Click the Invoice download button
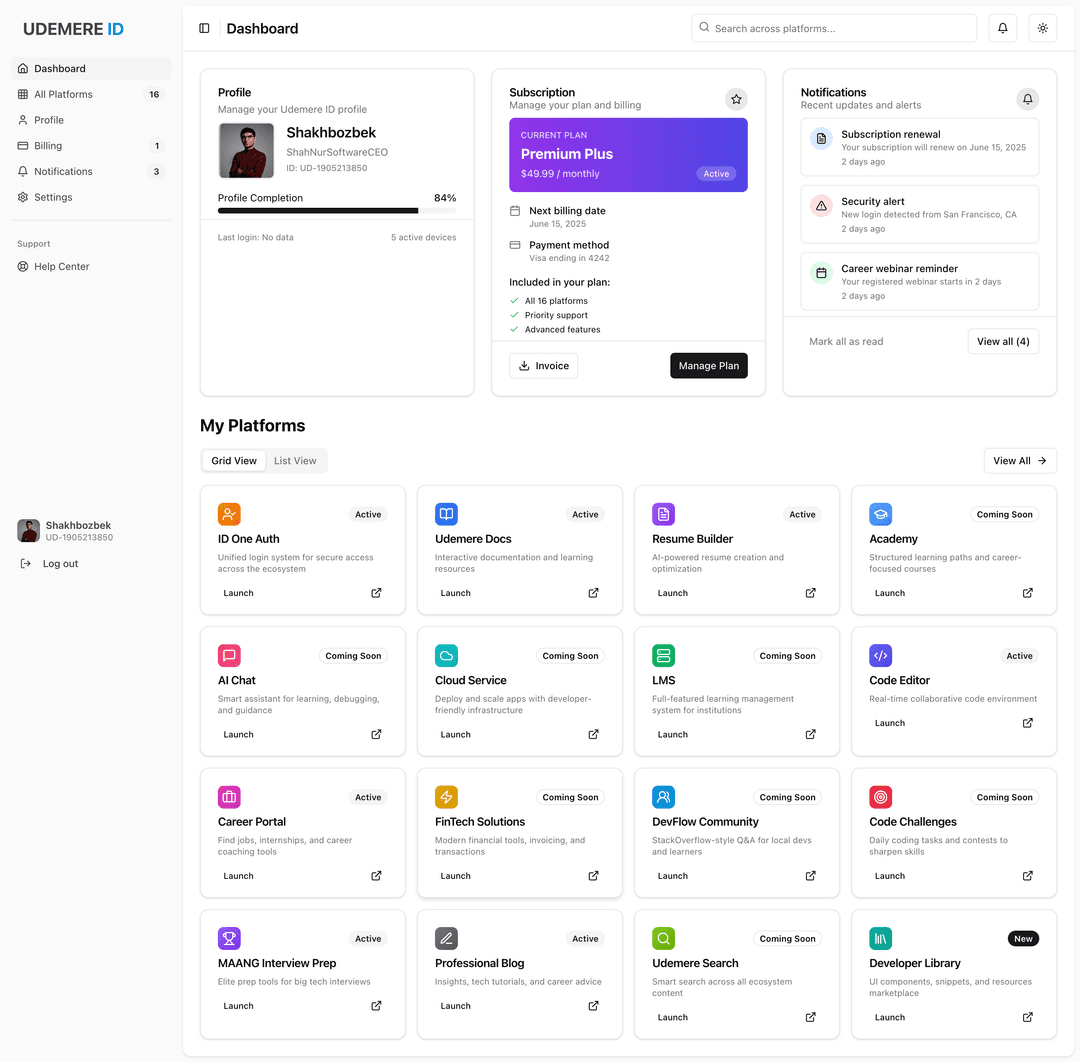Viewport: 1080px width, 1062px height. pos(543,365)
